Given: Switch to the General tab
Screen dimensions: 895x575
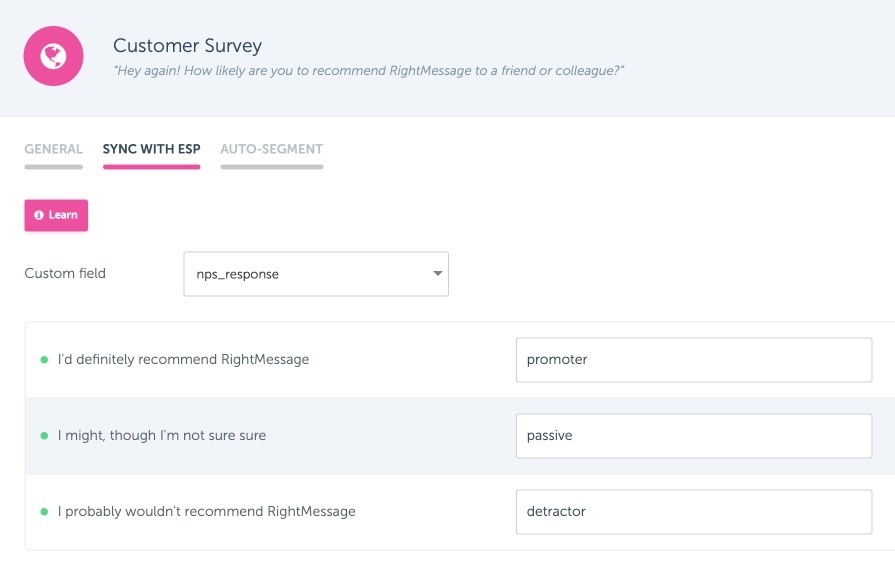Looking at the screenshot, I should point(54,150).
